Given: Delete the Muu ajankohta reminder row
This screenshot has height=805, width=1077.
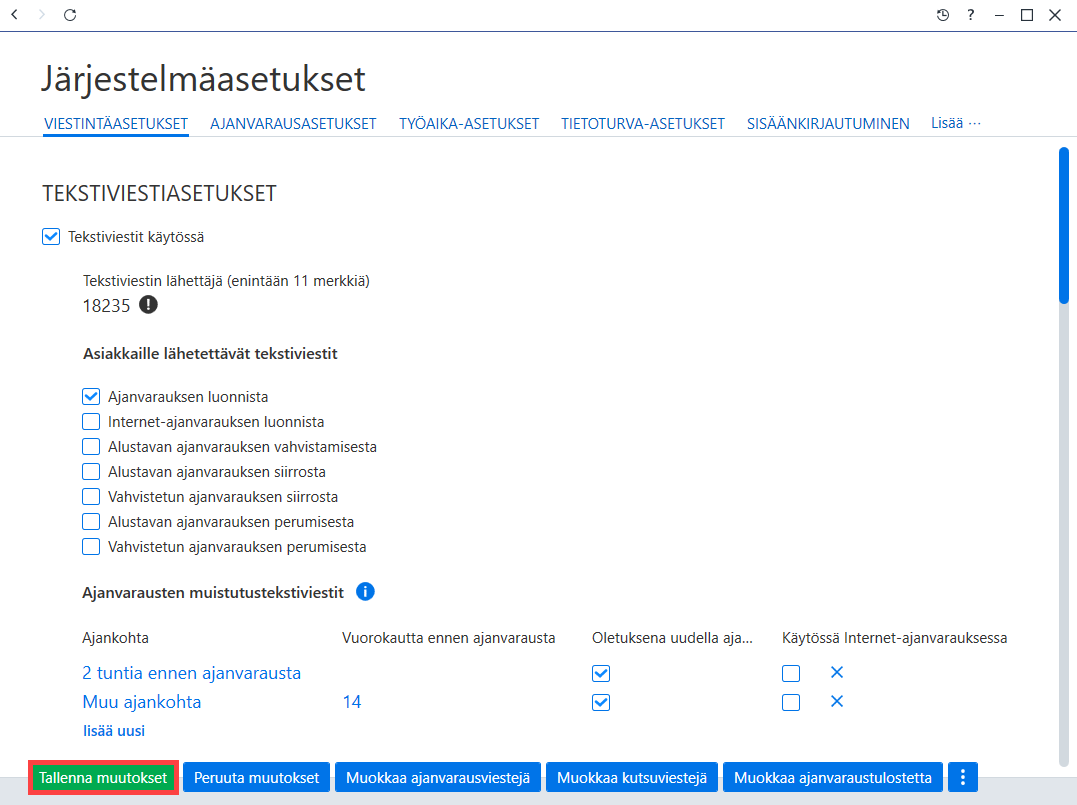Looking at the screenshot, I should [x=837, y=701].
